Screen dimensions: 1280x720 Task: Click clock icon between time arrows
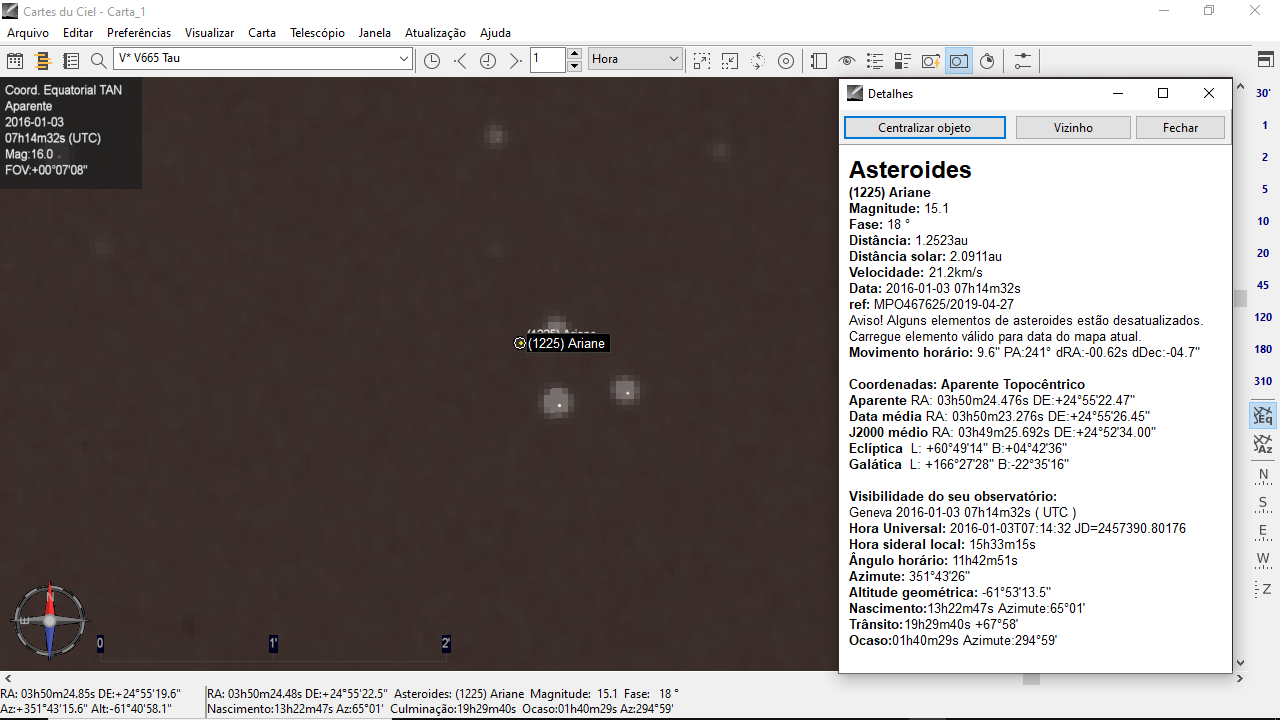pos(488,61)
